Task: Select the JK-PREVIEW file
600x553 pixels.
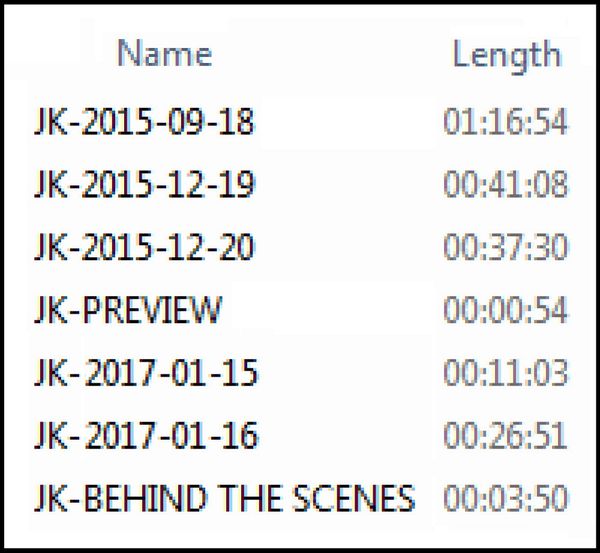Action: point(128,310)
